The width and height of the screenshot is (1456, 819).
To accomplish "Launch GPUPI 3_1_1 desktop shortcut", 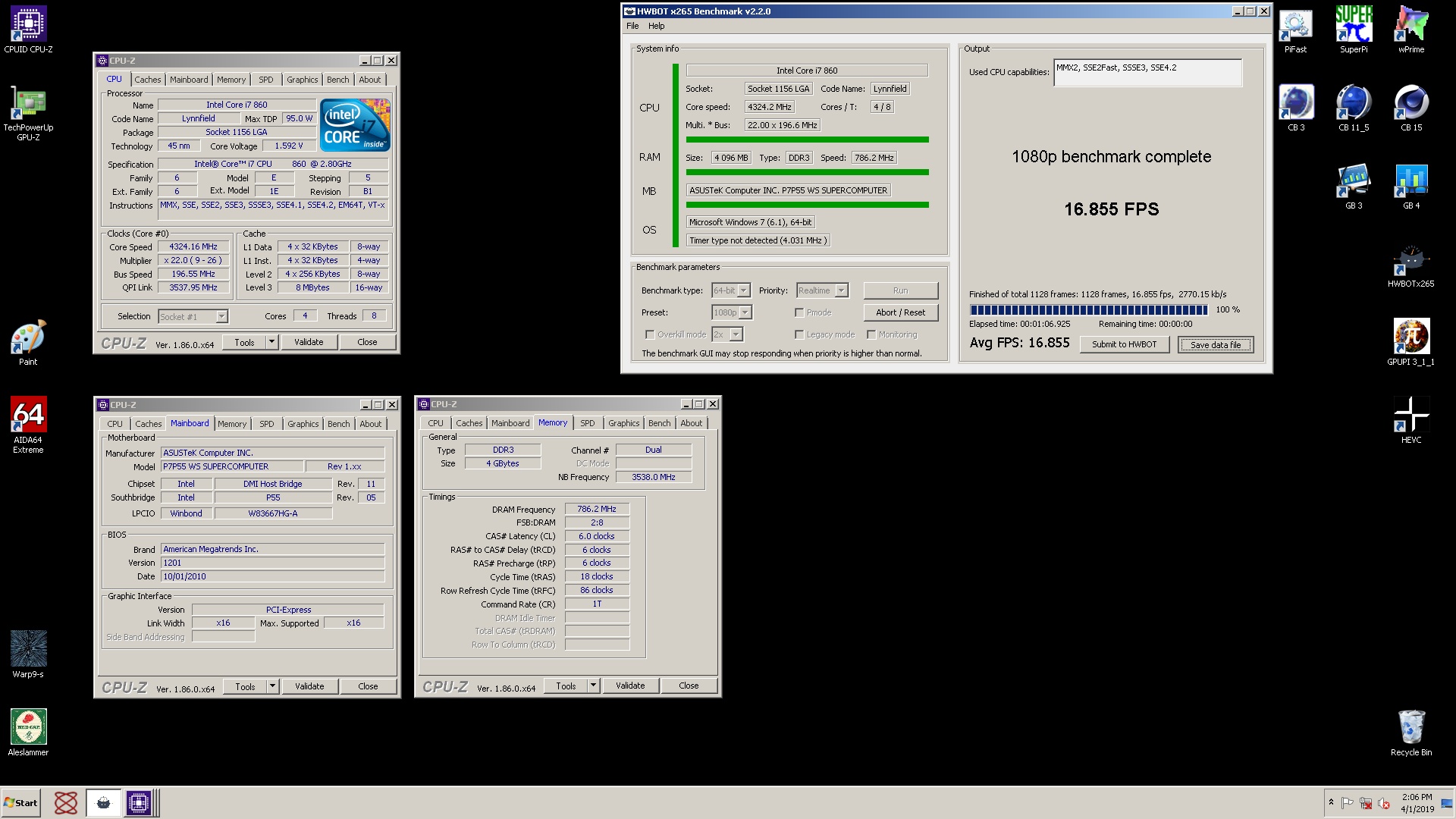I will (1411, 343).
